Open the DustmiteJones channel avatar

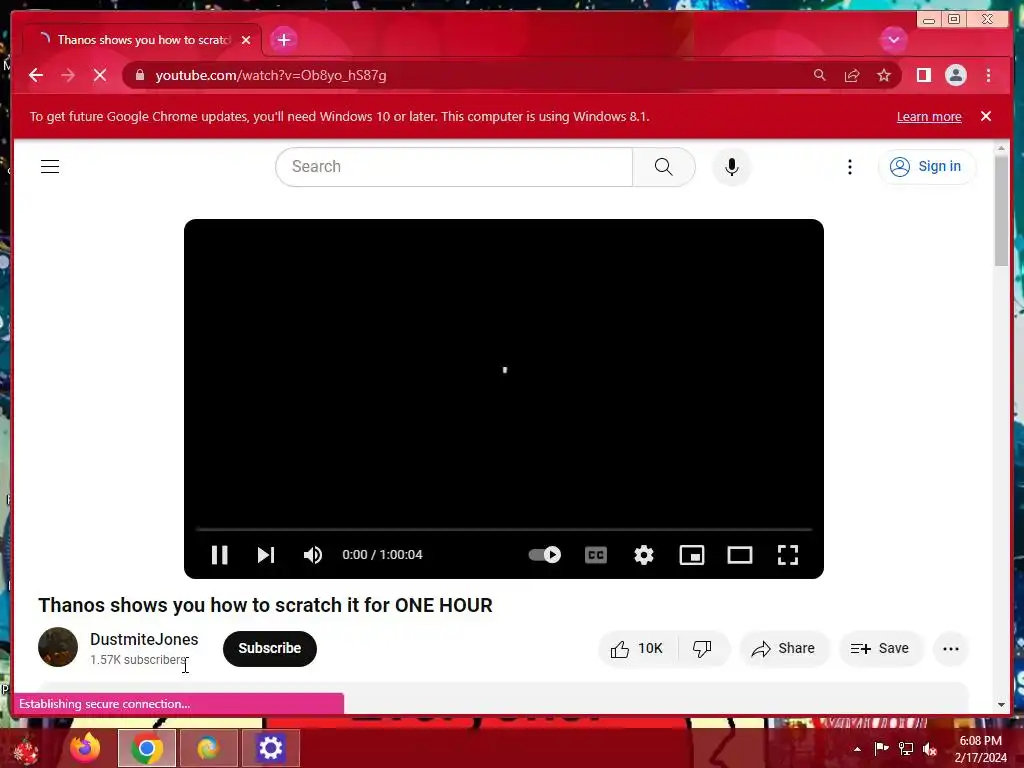58,647
